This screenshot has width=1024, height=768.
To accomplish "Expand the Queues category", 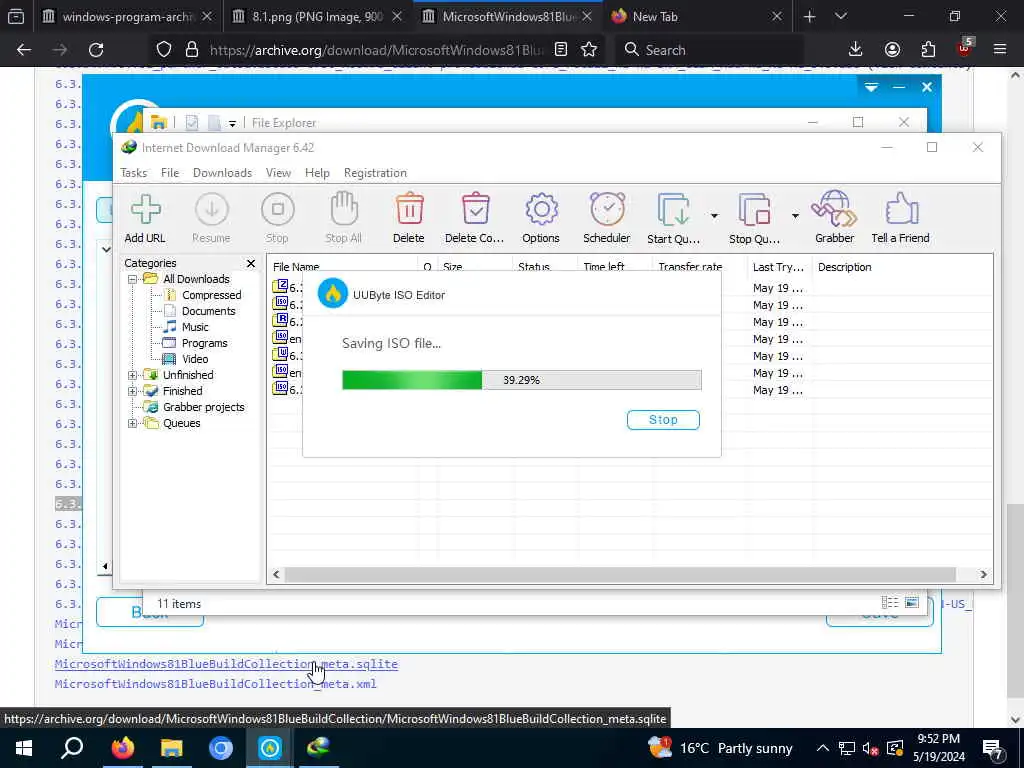I will pyautogui.click(x=133, y=423).
